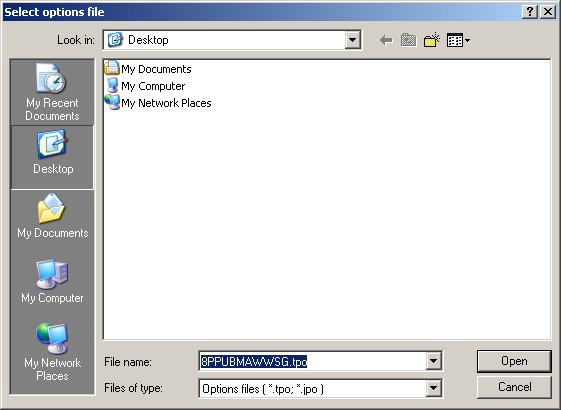Select My Computer in file list
The height and width of the screenshot is (410, 561).
(145, 86)
